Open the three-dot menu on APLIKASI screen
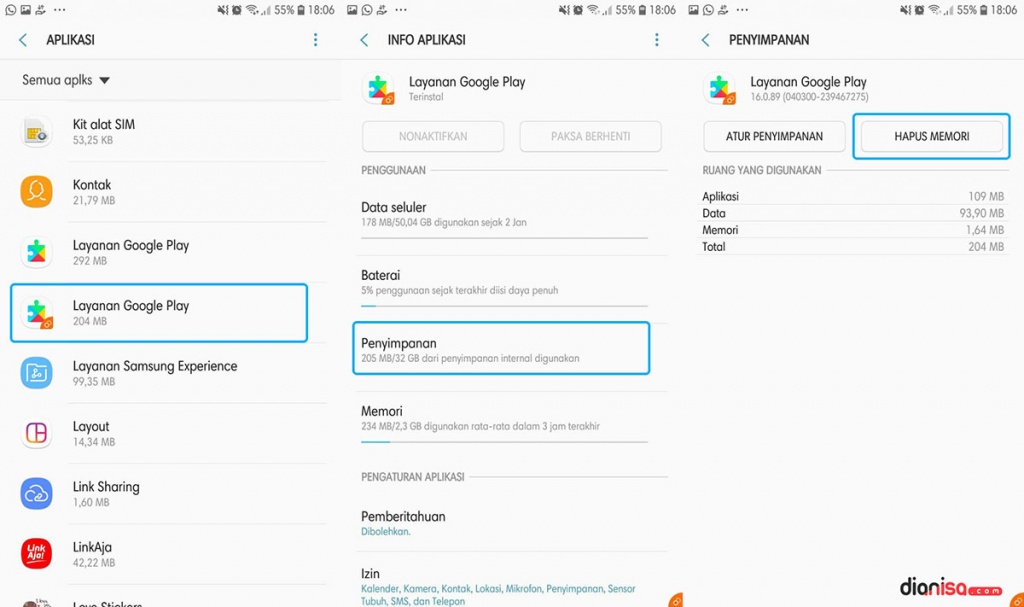Viewport: 1024px width, 607px height. 315,40
